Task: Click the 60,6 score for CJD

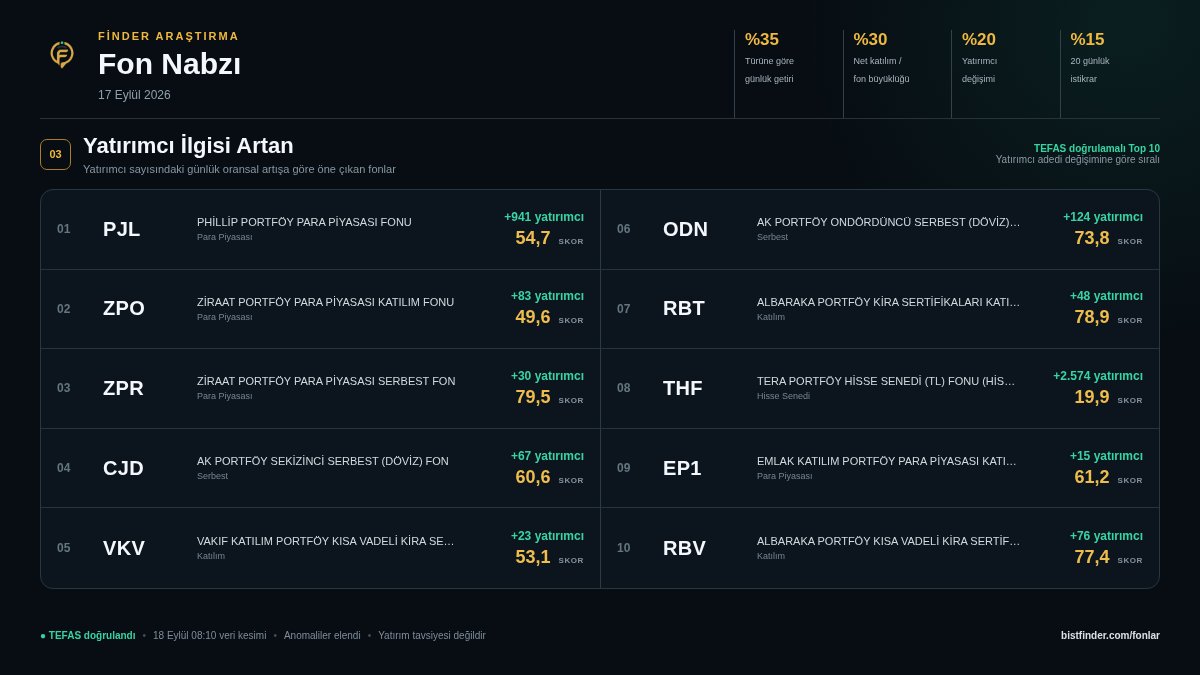Action: [x=533, y=477]
